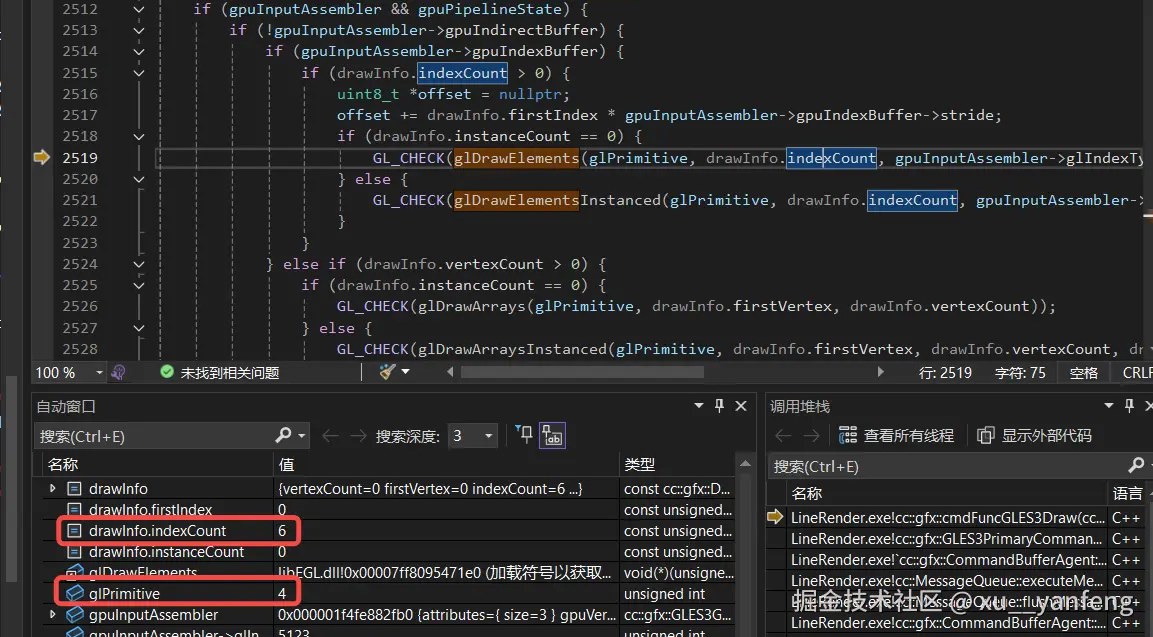Close the Autos (自动窗口) panel

(x=741, y=406)
